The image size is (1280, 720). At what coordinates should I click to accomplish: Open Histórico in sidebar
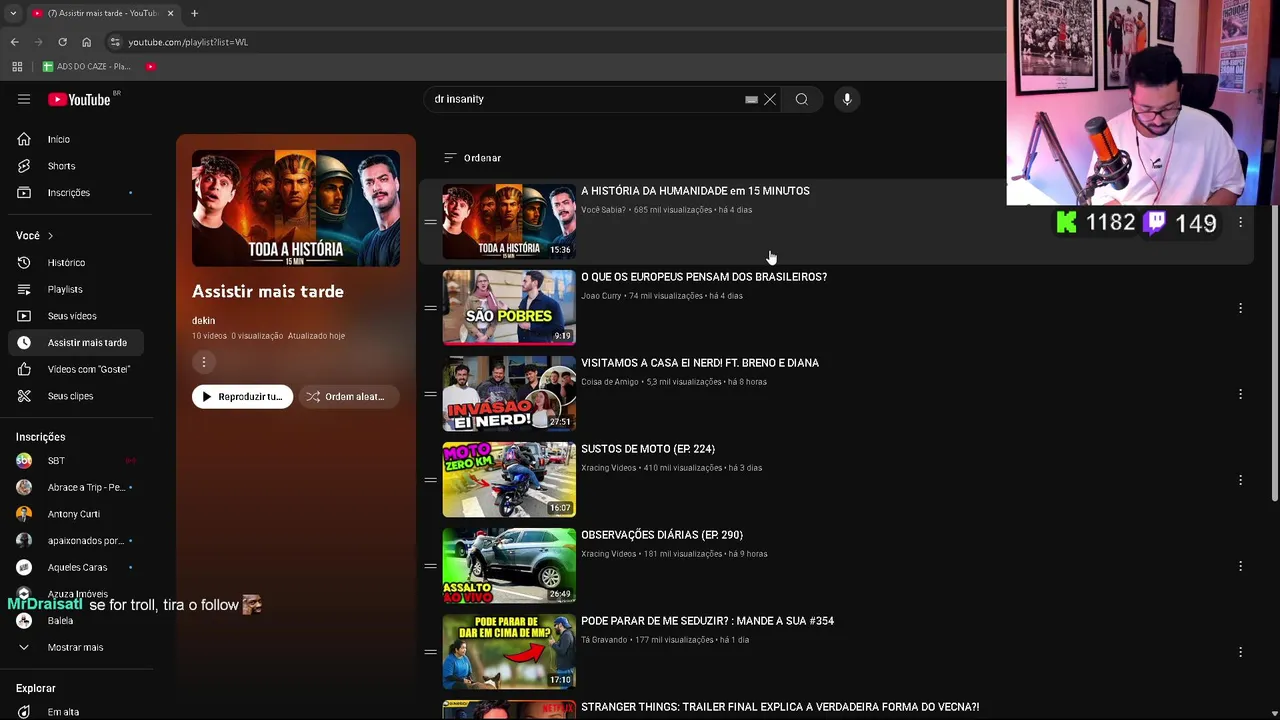click(76, 262)
